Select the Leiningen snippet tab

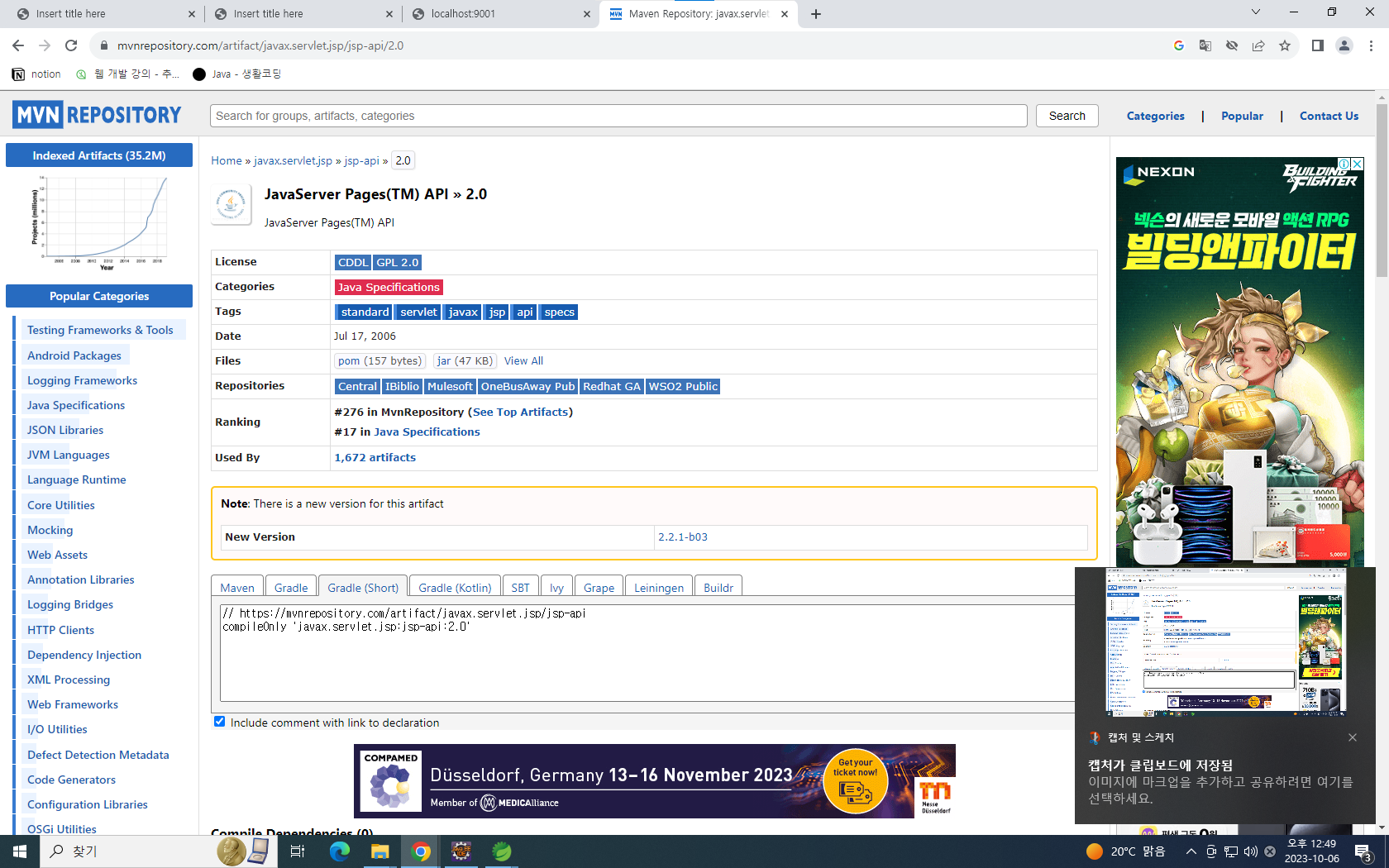pyautogui.click(x=659, y=588)
